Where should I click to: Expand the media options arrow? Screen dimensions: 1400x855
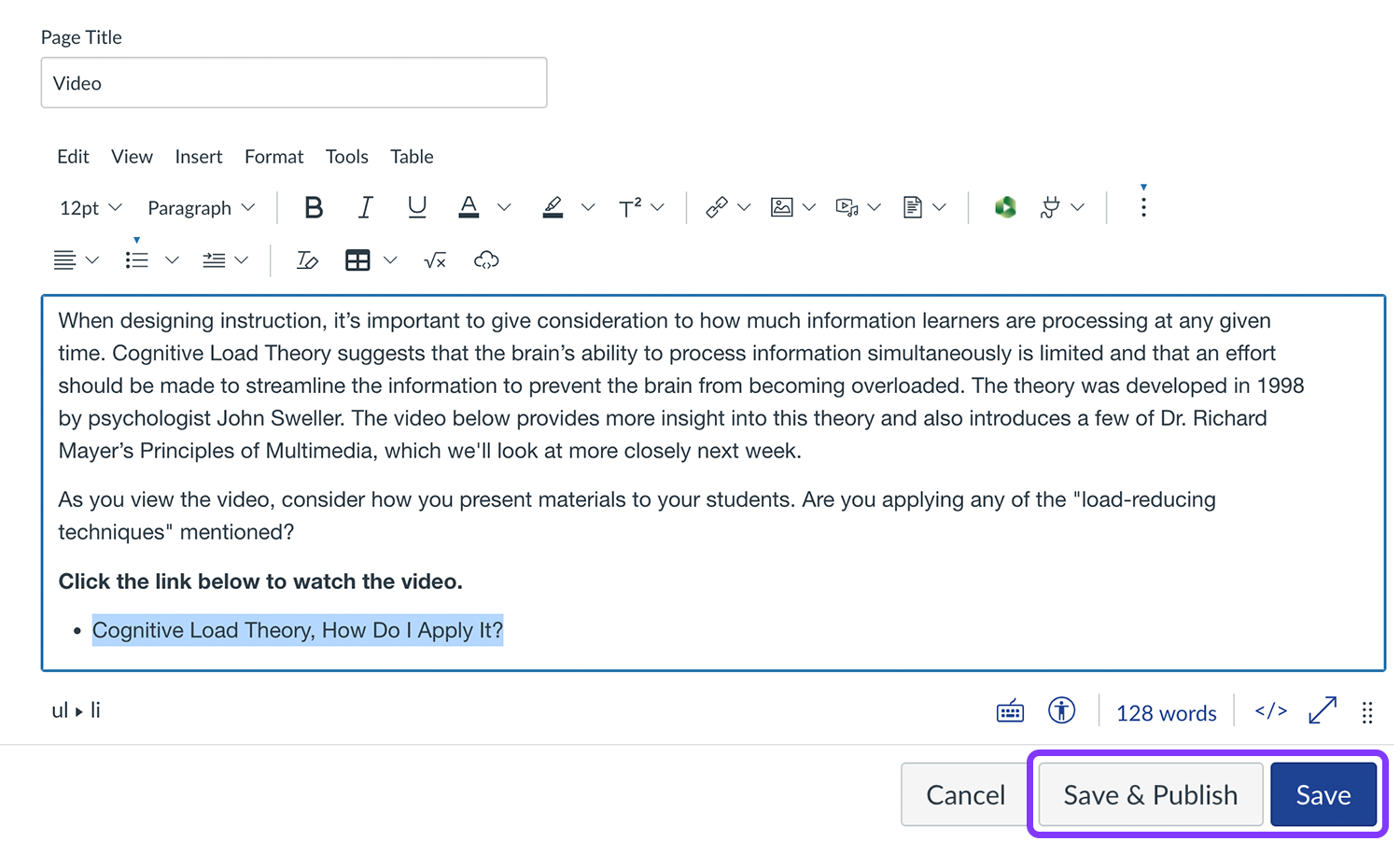(875, 207)
